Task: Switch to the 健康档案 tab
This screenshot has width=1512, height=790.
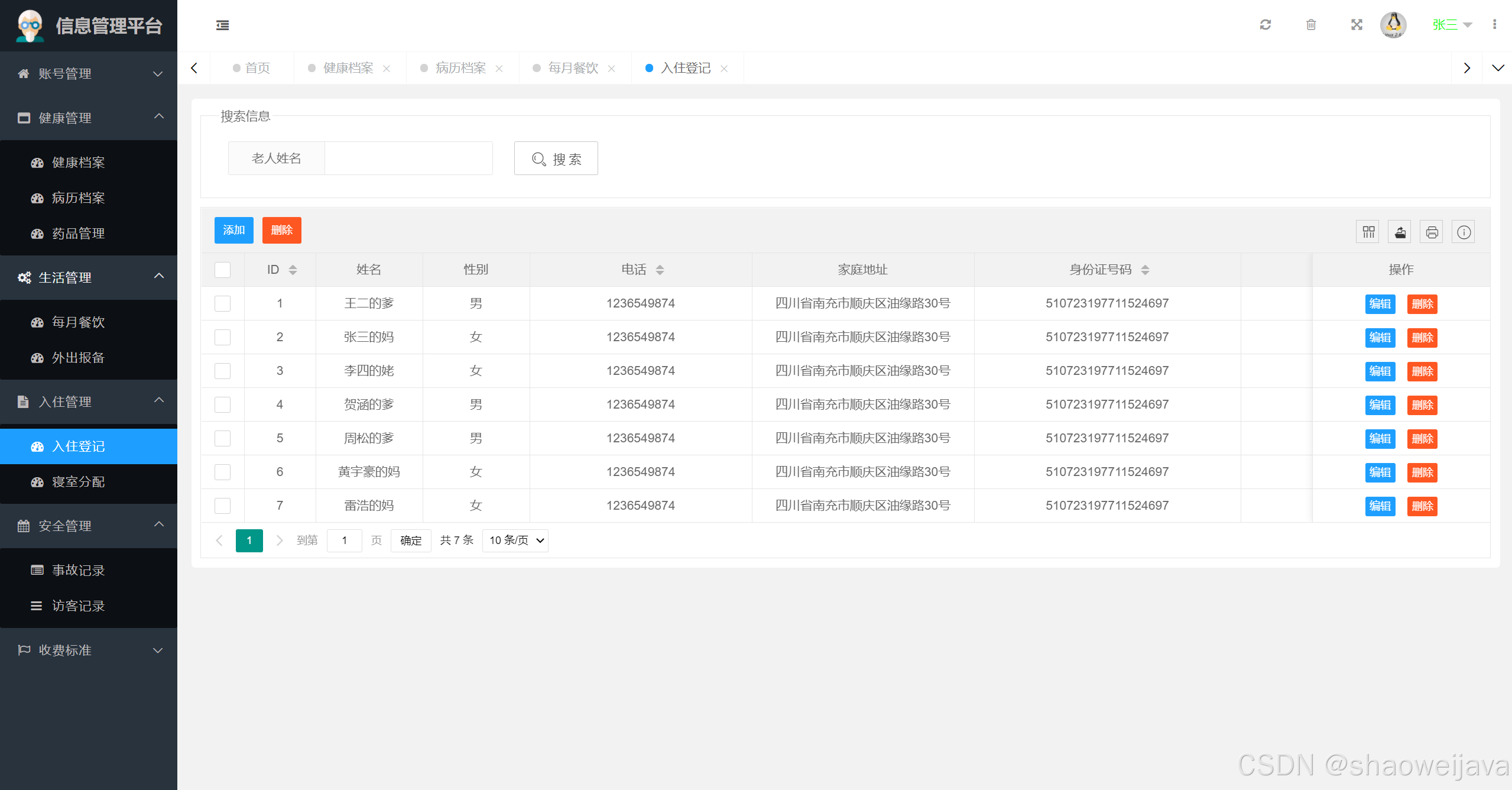Action: coord(348,68)
